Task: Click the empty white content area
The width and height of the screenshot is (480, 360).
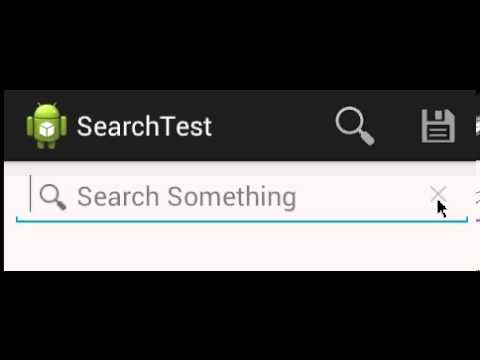Action: (x=240, y=248)
